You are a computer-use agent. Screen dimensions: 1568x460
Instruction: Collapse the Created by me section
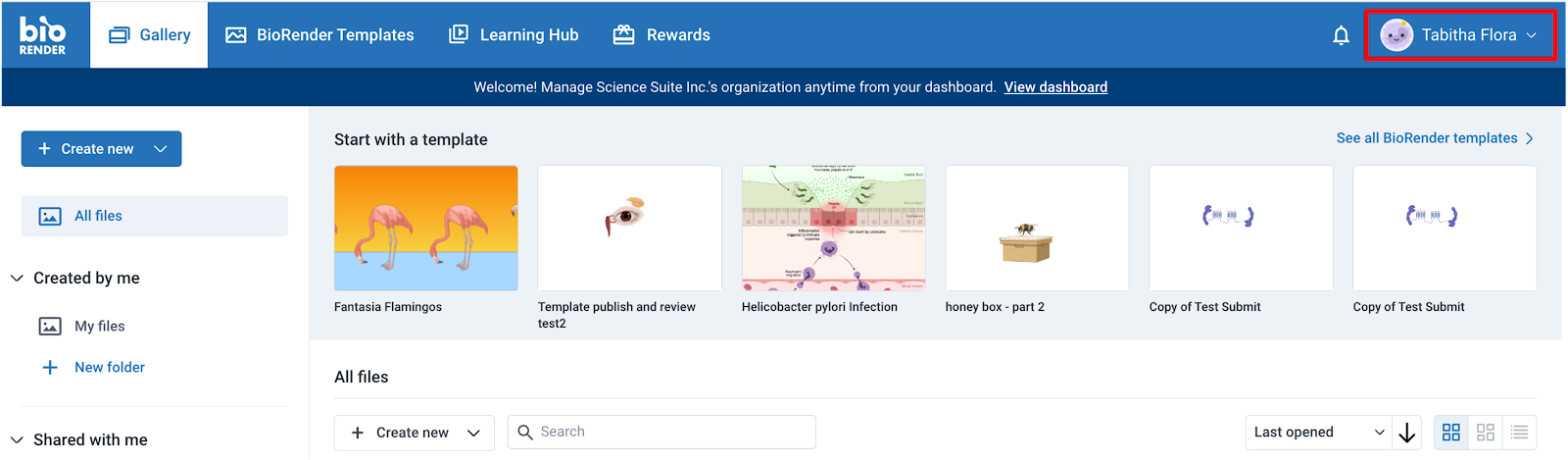pos(17,279)
